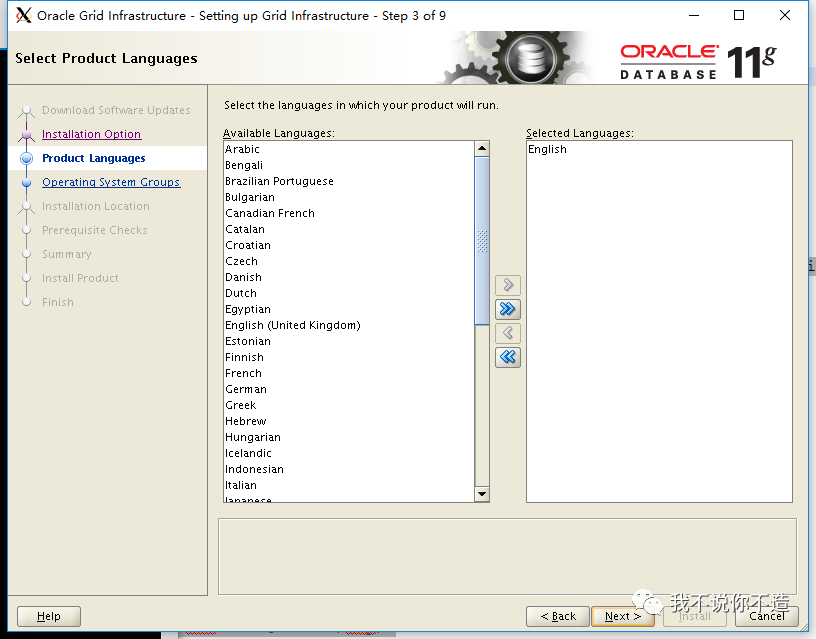Maximize the installer window
Screen dimensions: 816x639
click(739, 16)
